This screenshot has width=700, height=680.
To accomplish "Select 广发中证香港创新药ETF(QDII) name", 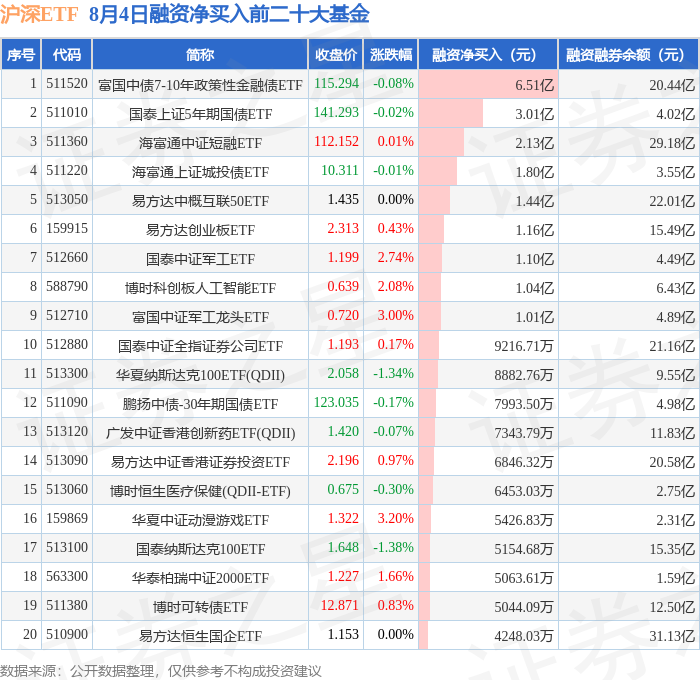I will (x=200, y=433).
